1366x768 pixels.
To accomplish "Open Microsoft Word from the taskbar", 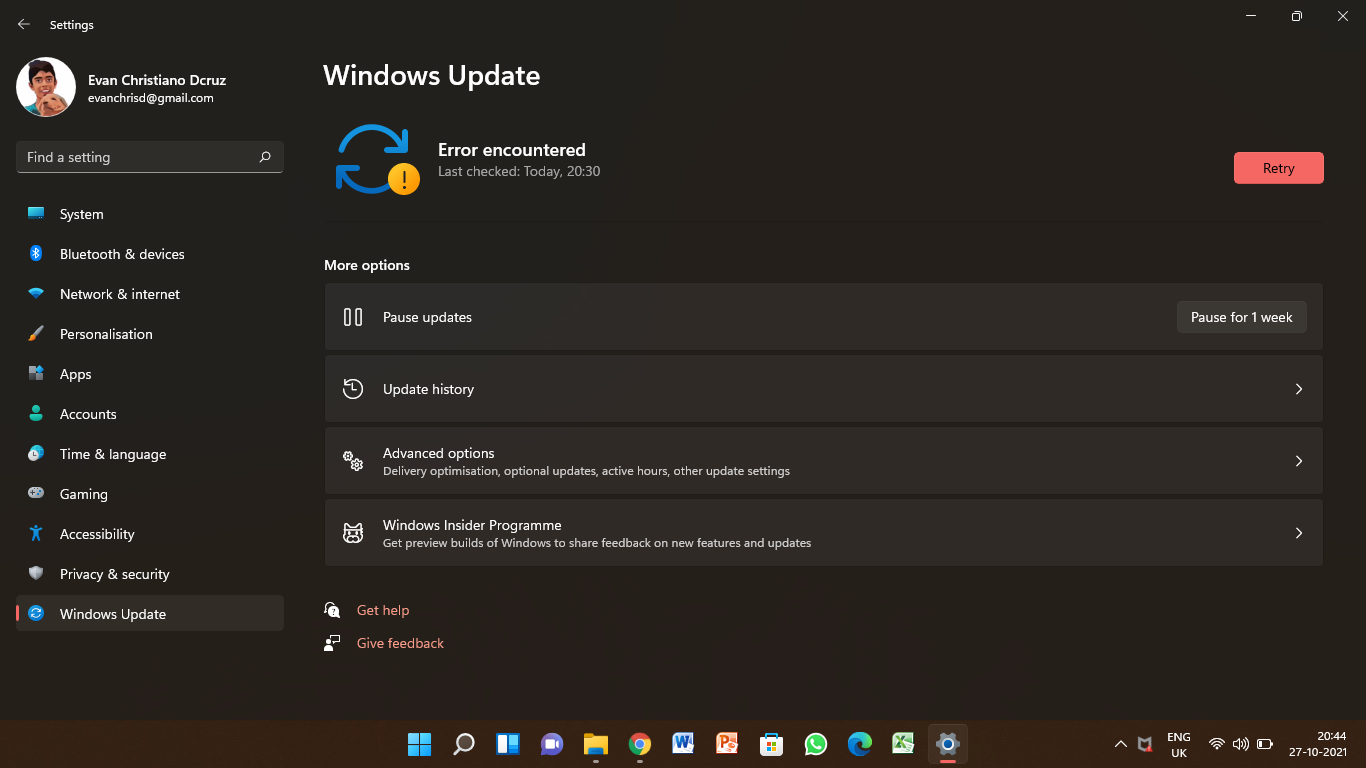I will click(x=683, y=744).
